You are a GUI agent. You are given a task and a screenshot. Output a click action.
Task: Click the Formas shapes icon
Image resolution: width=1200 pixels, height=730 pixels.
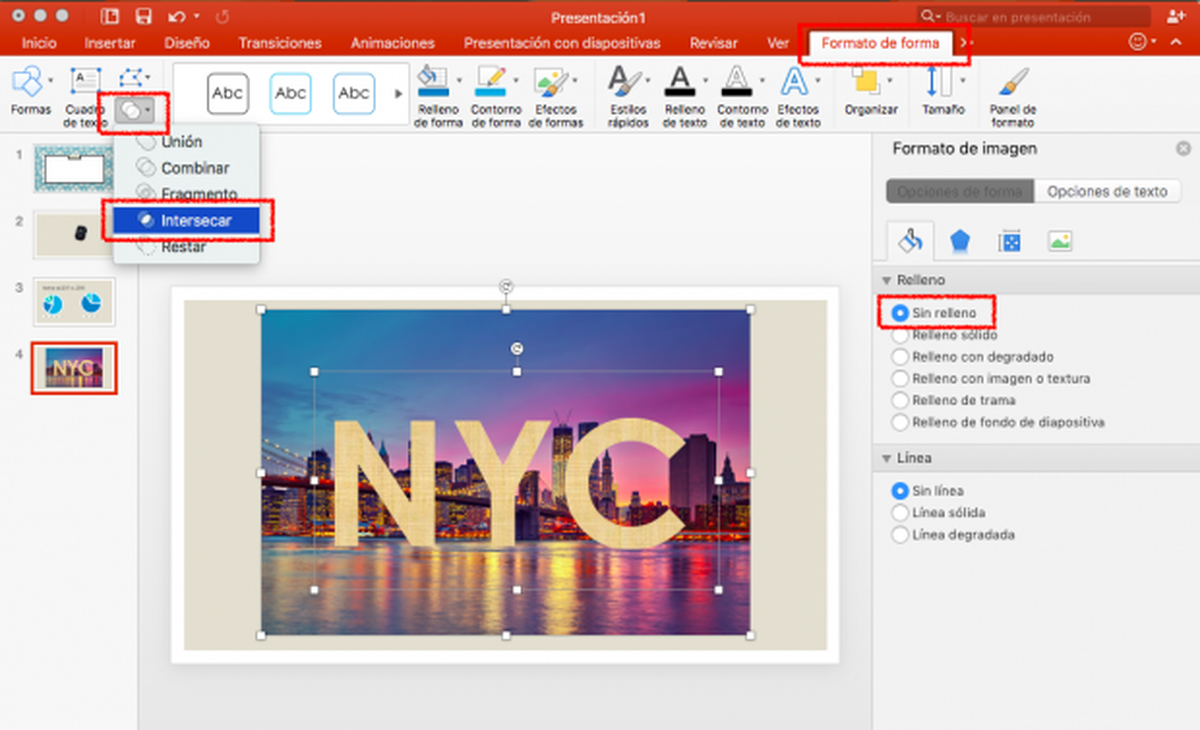coord(30,82)
